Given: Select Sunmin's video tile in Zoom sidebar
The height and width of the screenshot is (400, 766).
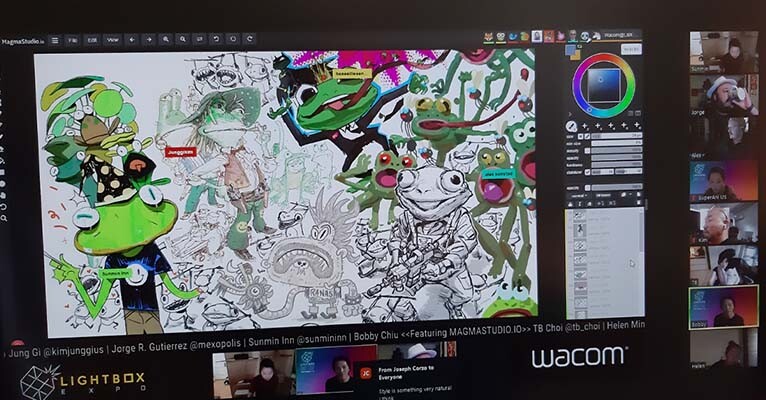Looking at the screenshot, I should click(x=723, y=53).
